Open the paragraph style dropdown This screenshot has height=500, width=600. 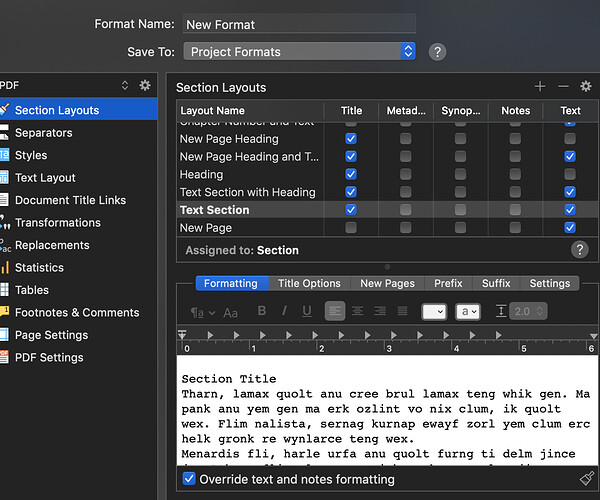[203, 313]
